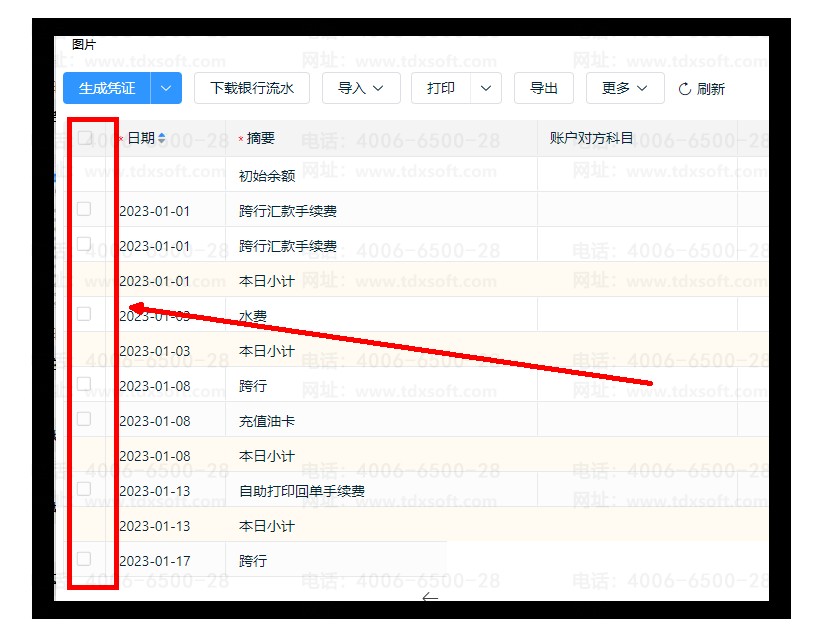Click the 下载银行流水 button
The image size is (823, 637).
[x=252, y=88]
